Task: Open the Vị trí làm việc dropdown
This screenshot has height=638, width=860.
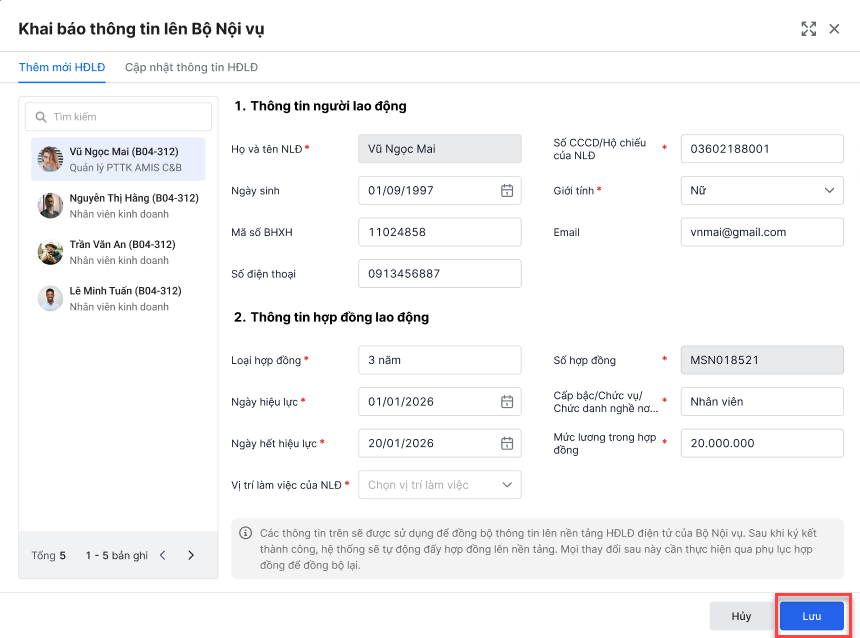Action: [507, 485]
